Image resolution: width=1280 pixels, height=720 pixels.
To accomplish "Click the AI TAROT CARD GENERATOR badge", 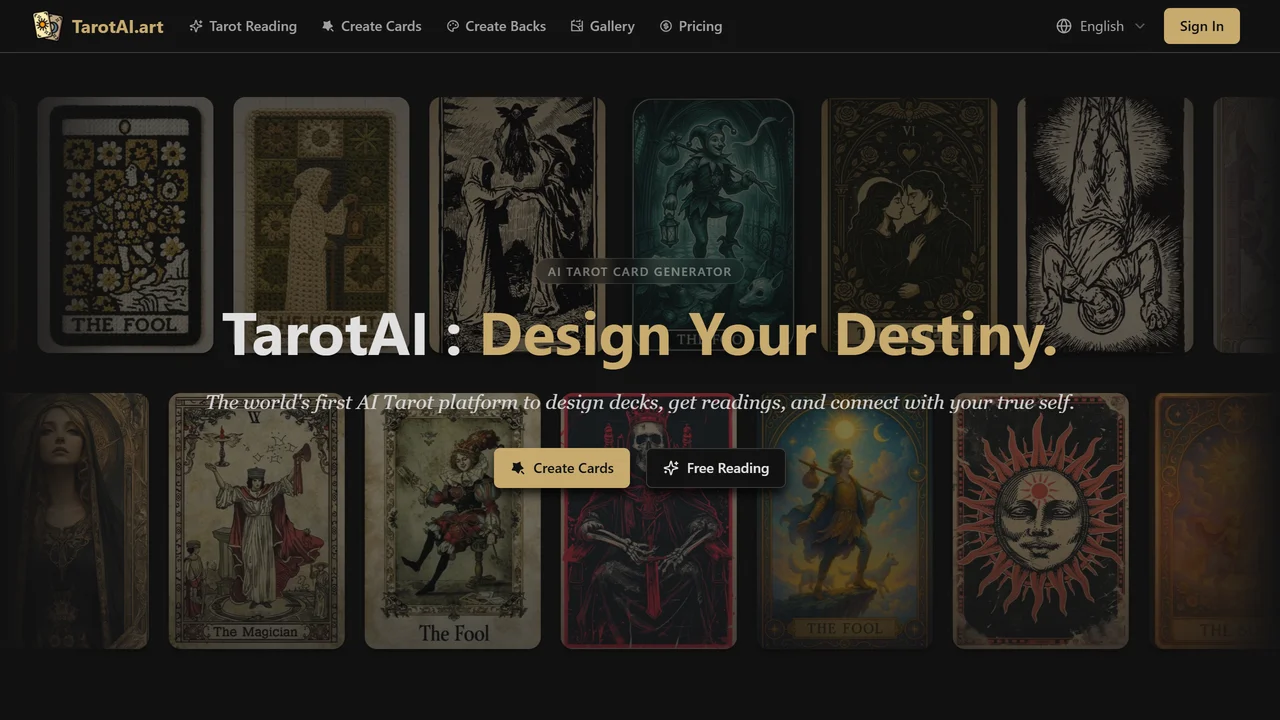I will (640, 271).
